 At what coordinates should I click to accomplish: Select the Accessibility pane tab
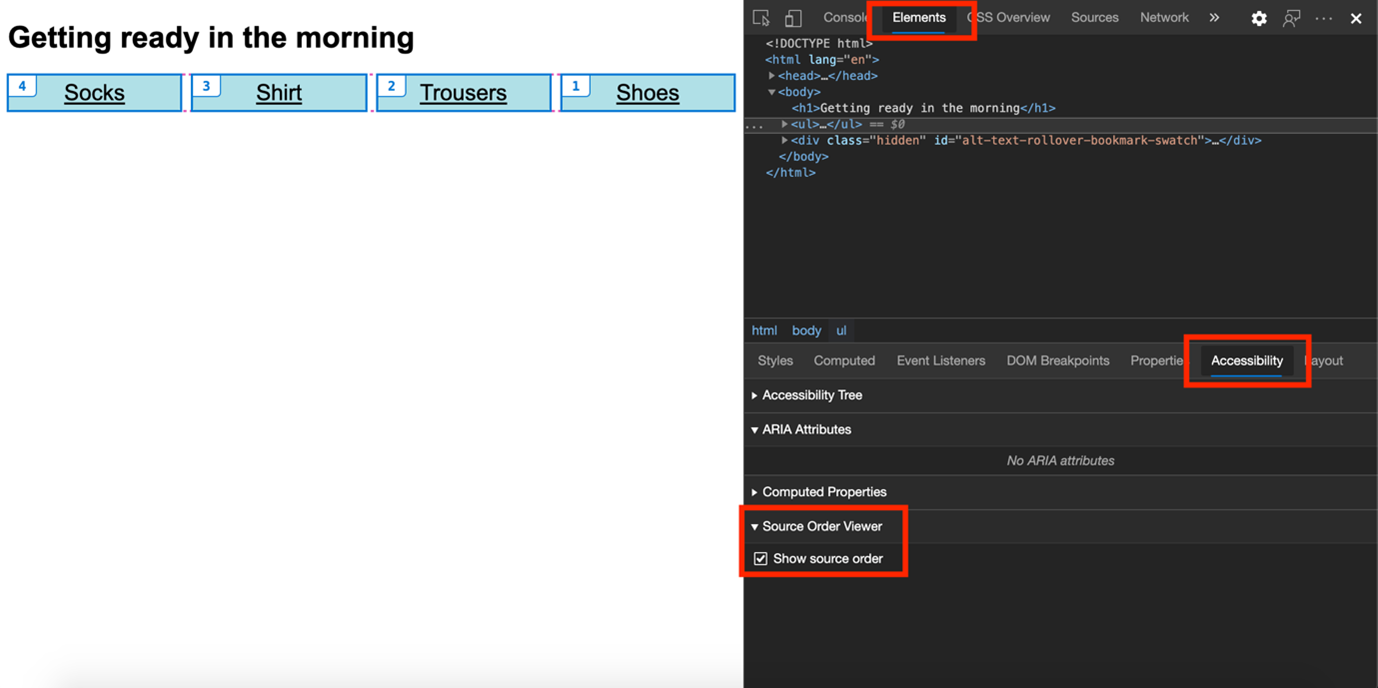click(x=1247, y=361)
